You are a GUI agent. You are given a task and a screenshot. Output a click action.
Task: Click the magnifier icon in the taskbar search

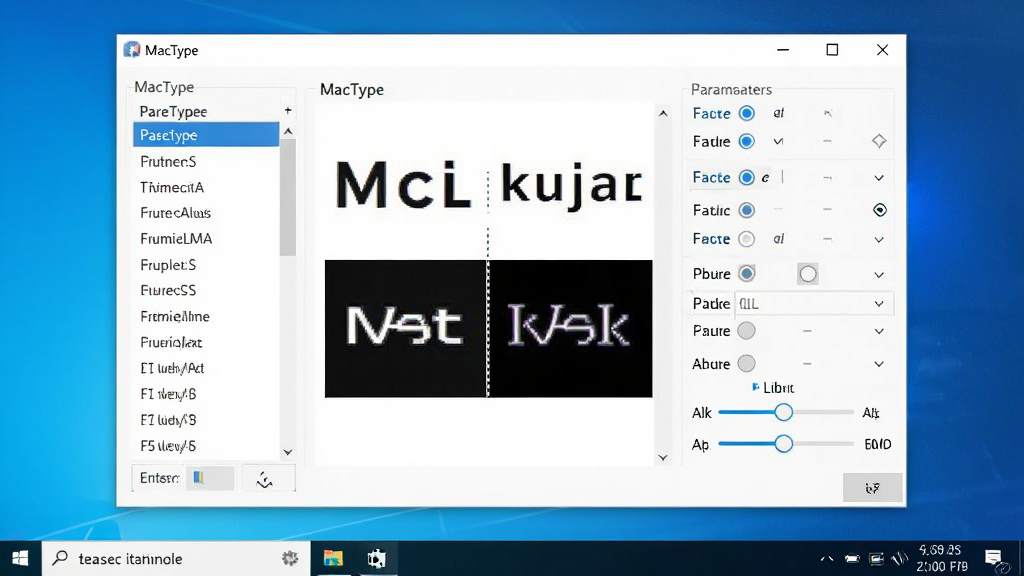tap(60, 558)
